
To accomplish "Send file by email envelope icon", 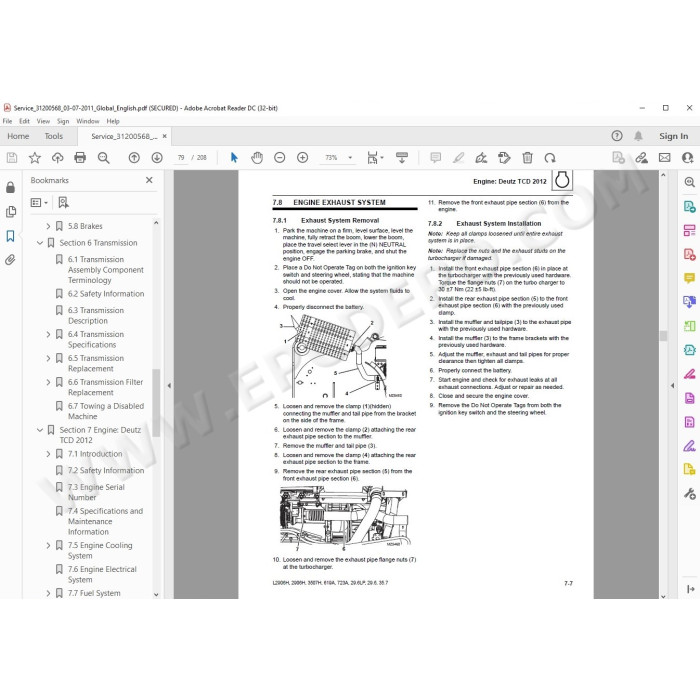I will point(664,158).
